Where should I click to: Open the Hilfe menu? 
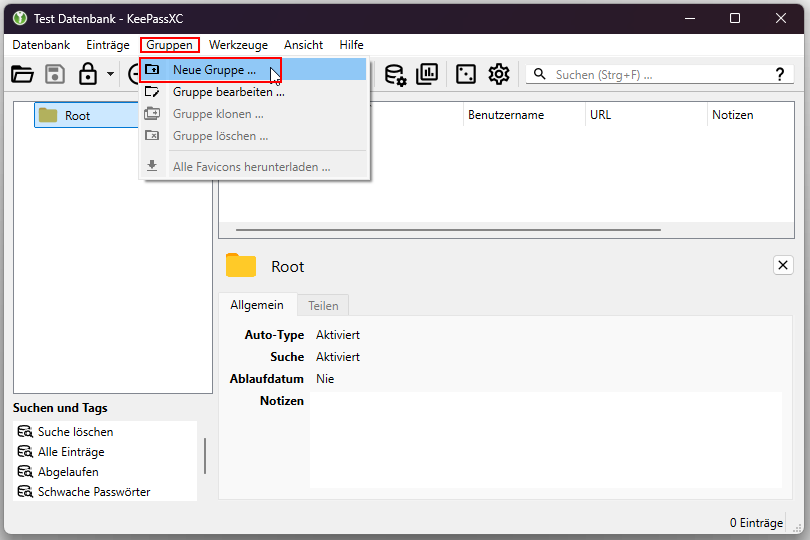click(x=351, y=45)
